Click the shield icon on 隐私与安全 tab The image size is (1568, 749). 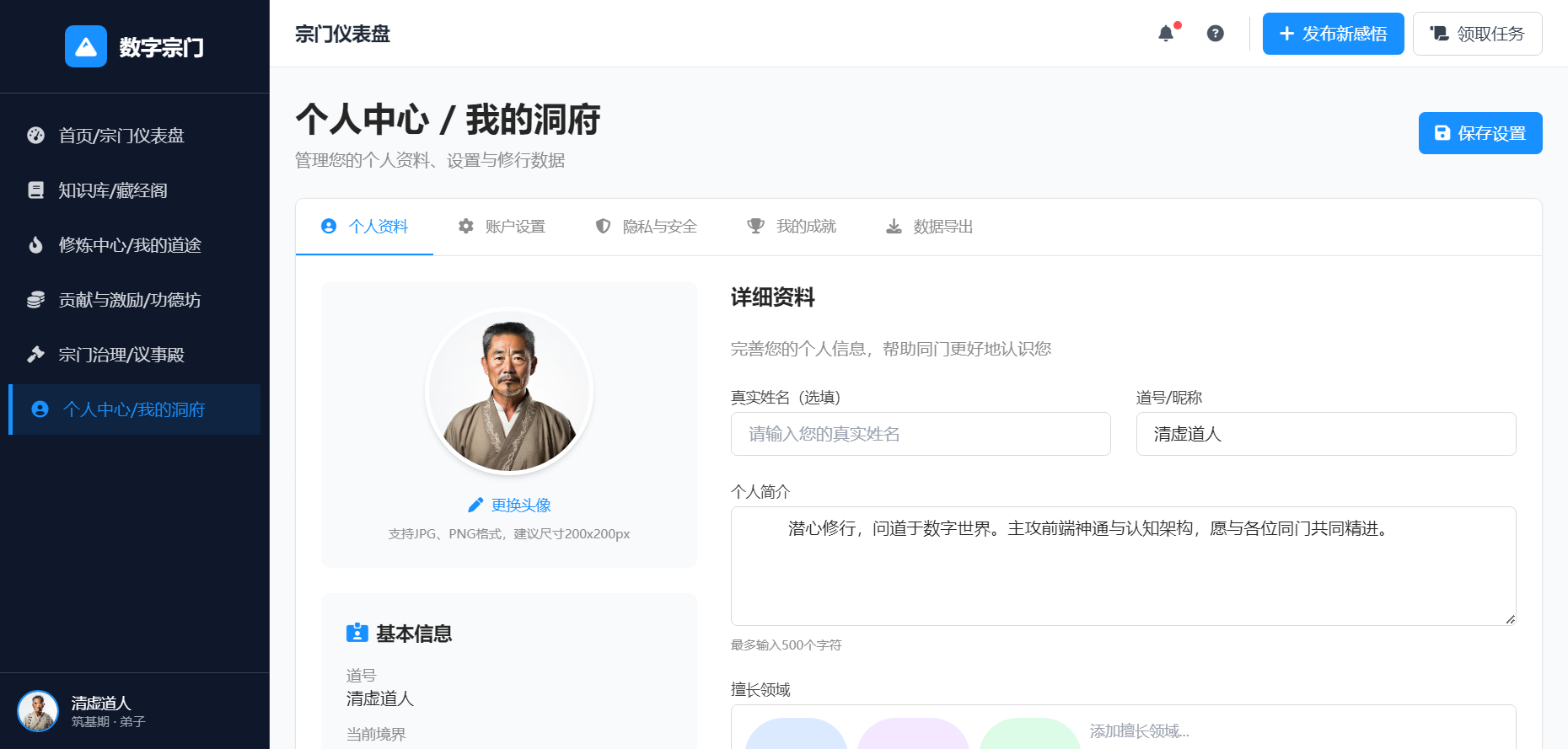603,226
